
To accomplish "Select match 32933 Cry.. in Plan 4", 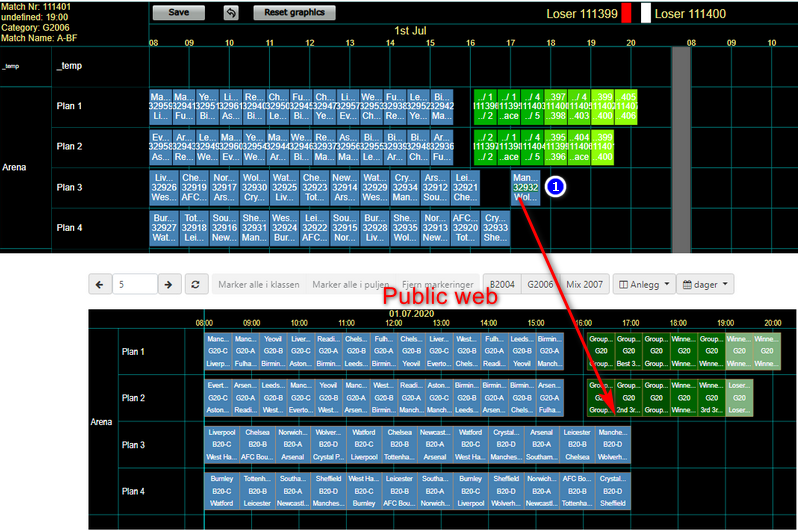I will coord(495,228).
